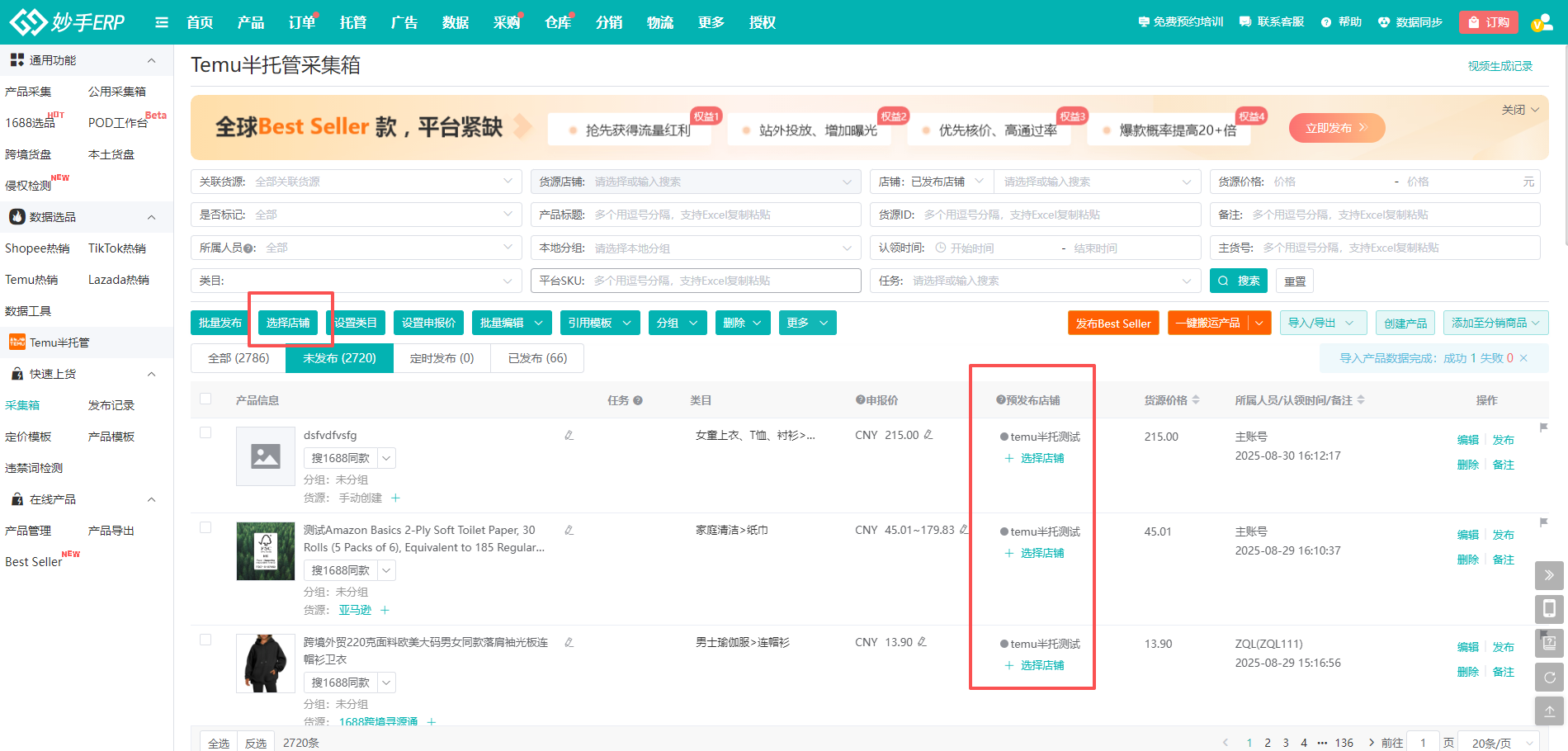Click help icon next to 任务 column header
Image resolution: width=1568 pixels, height=751 pixels.
[x=638, y=400]
